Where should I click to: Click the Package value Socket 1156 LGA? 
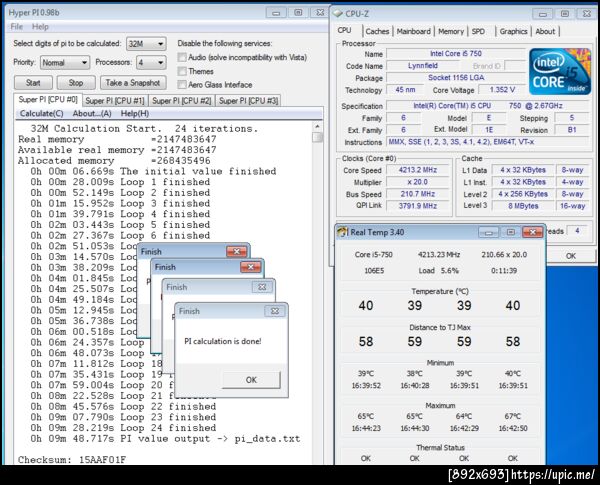click(x=456, y=78)
